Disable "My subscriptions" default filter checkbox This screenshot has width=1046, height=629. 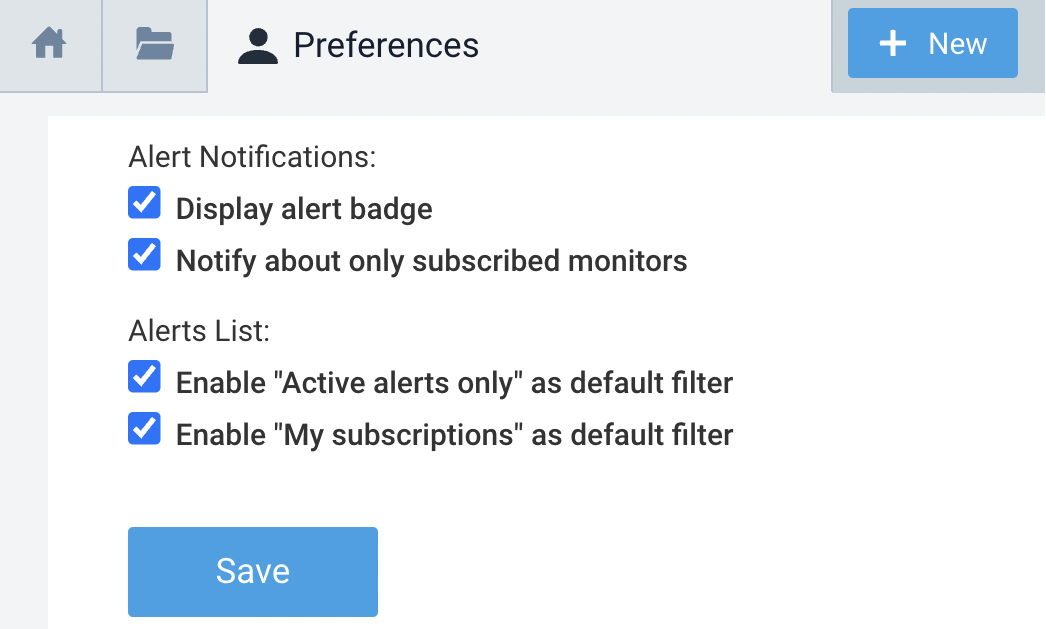coord(144,428)
